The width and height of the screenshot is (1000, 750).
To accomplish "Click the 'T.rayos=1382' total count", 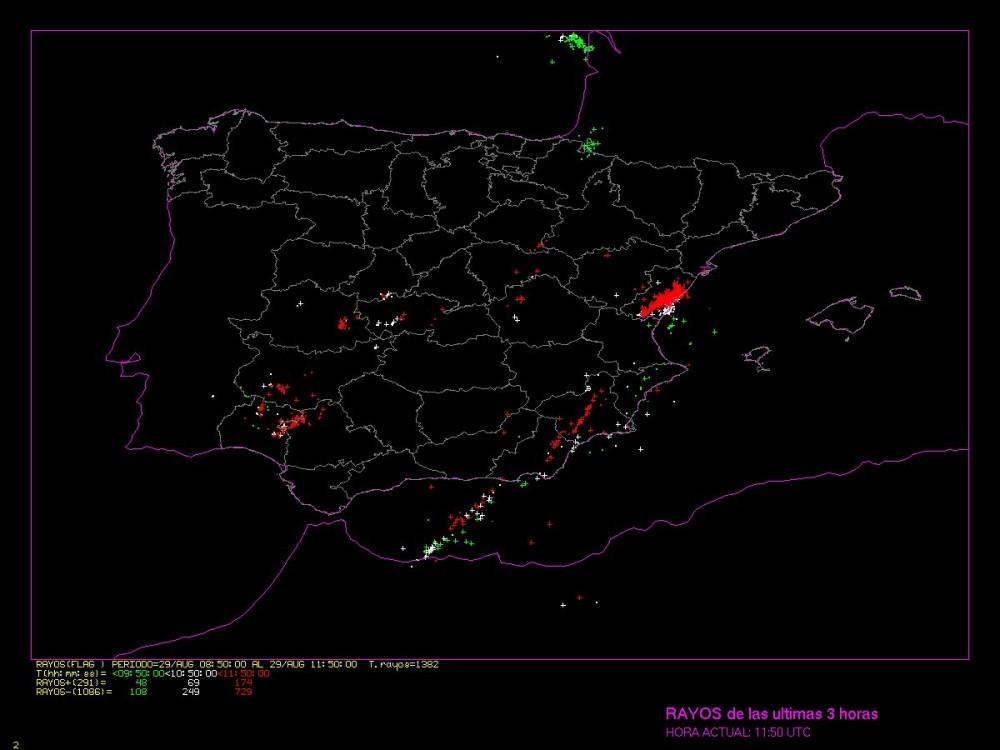I will pyautogui.click(x=403, y=664).
